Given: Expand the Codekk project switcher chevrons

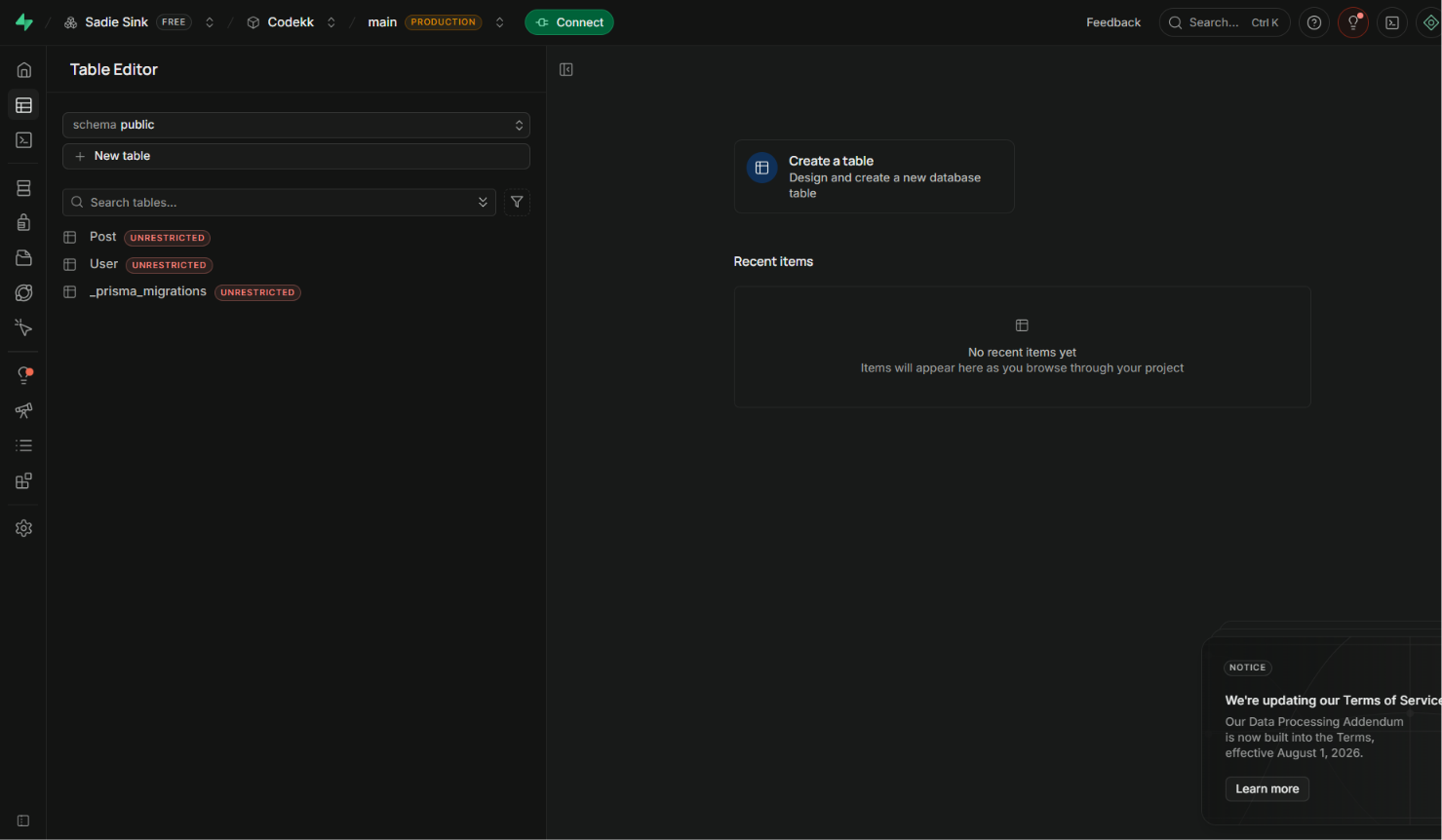Looking at the screenshot, I should 331,22.
